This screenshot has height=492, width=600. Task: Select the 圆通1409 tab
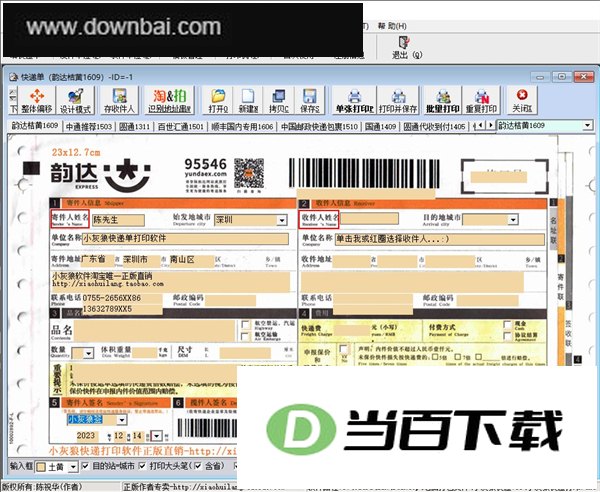pos(380,127)
